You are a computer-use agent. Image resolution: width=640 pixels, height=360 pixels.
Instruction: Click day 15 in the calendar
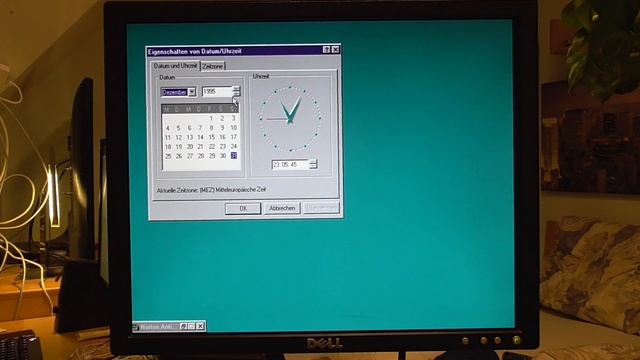click(x=211, y=137)
